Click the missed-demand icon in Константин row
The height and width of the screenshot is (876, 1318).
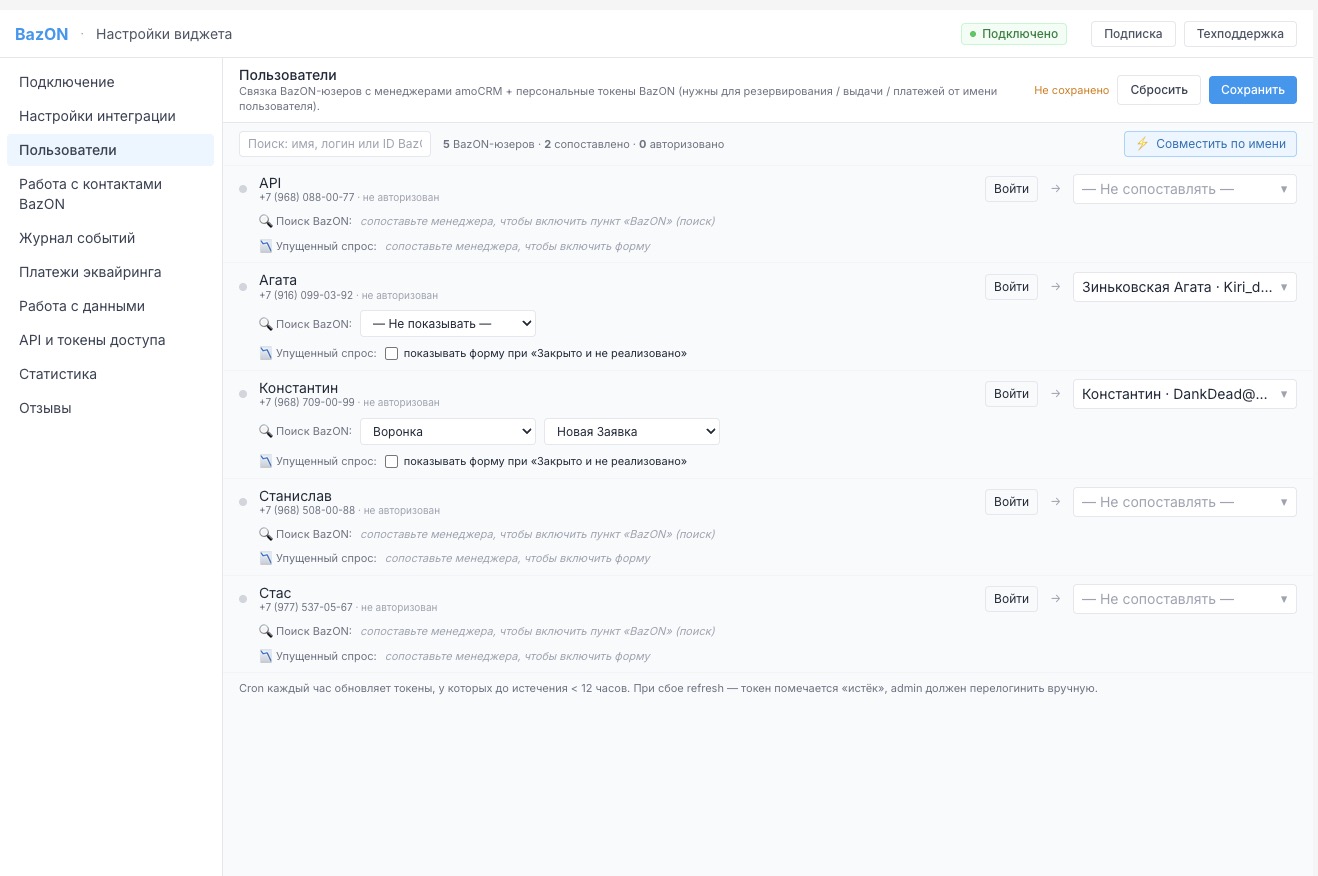265,461
